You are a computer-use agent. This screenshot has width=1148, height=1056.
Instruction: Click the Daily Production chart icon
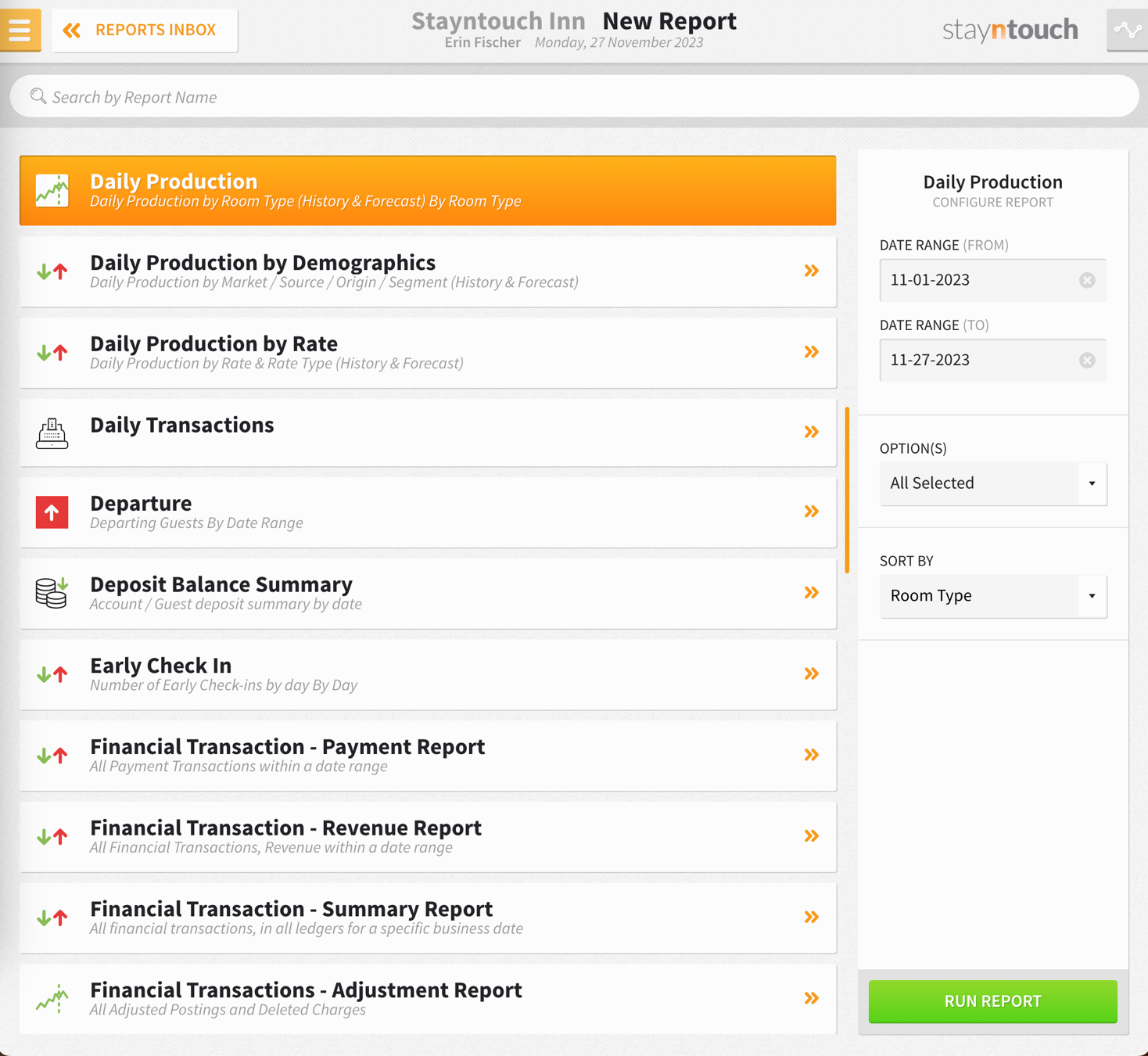click(x=52, y=190)
